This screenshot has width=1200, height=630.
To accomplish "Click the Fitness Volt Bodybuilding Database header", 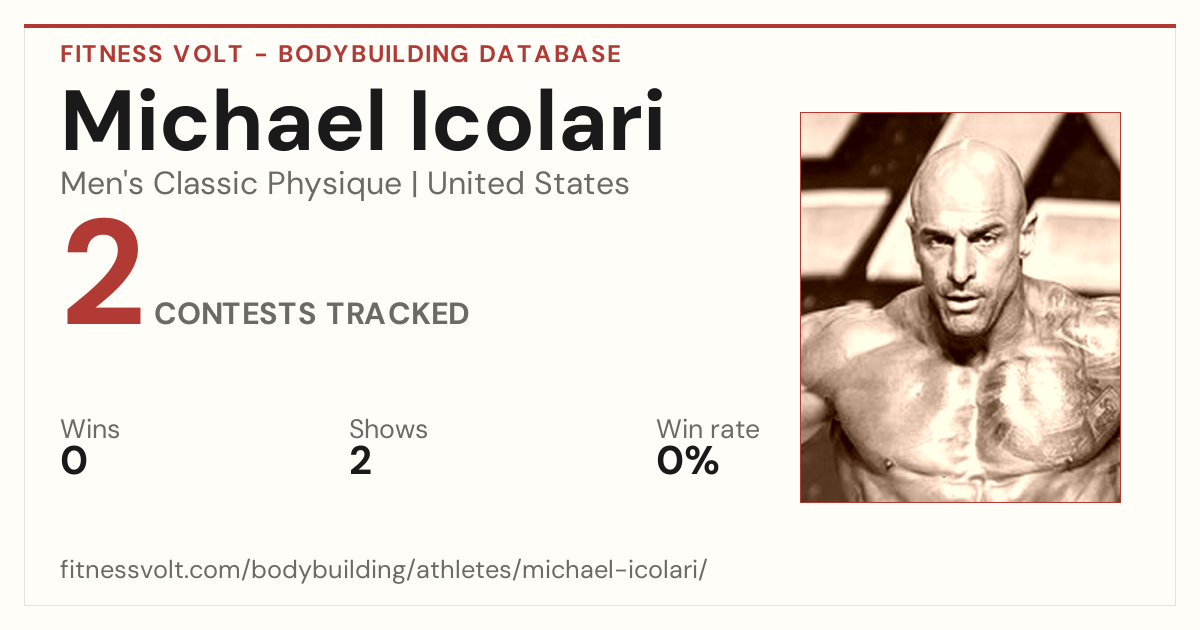I will tap(341, 54).
